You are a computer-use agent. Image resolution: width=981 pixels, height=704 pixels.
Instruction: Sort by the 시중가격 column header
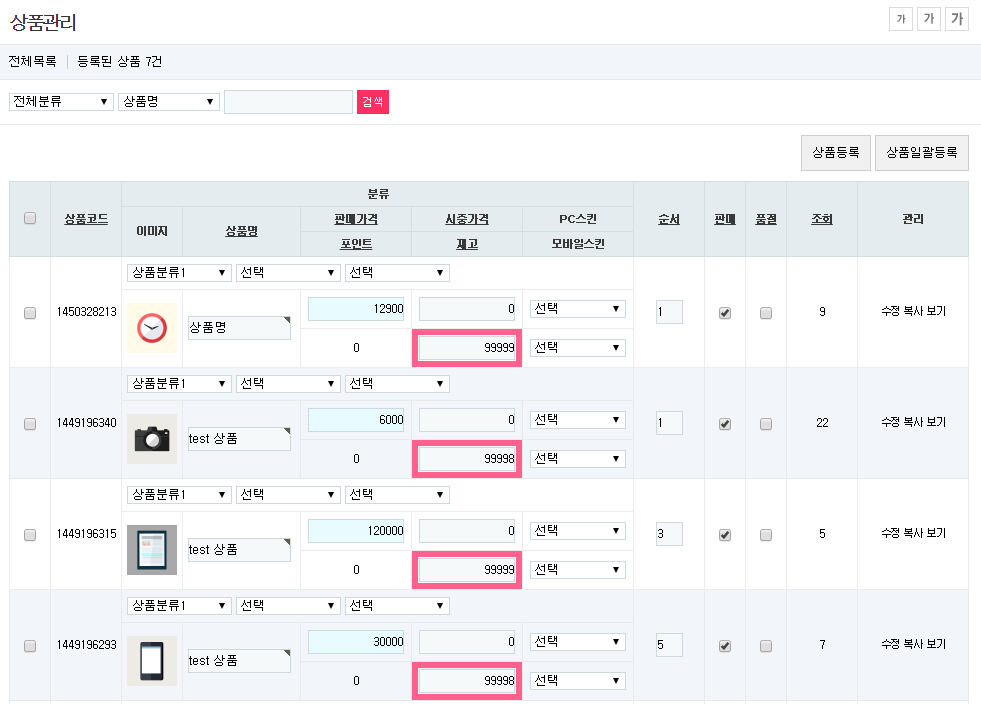[467, 219]
